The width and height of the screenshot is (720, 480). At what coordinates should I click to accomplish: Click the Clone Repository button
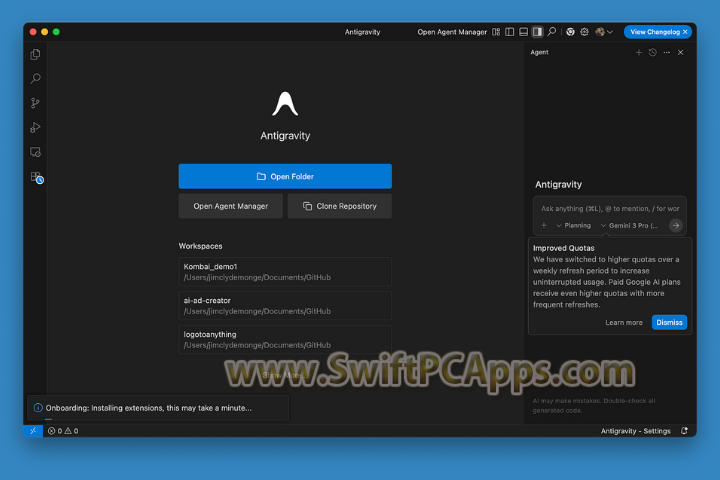(340, 206)
